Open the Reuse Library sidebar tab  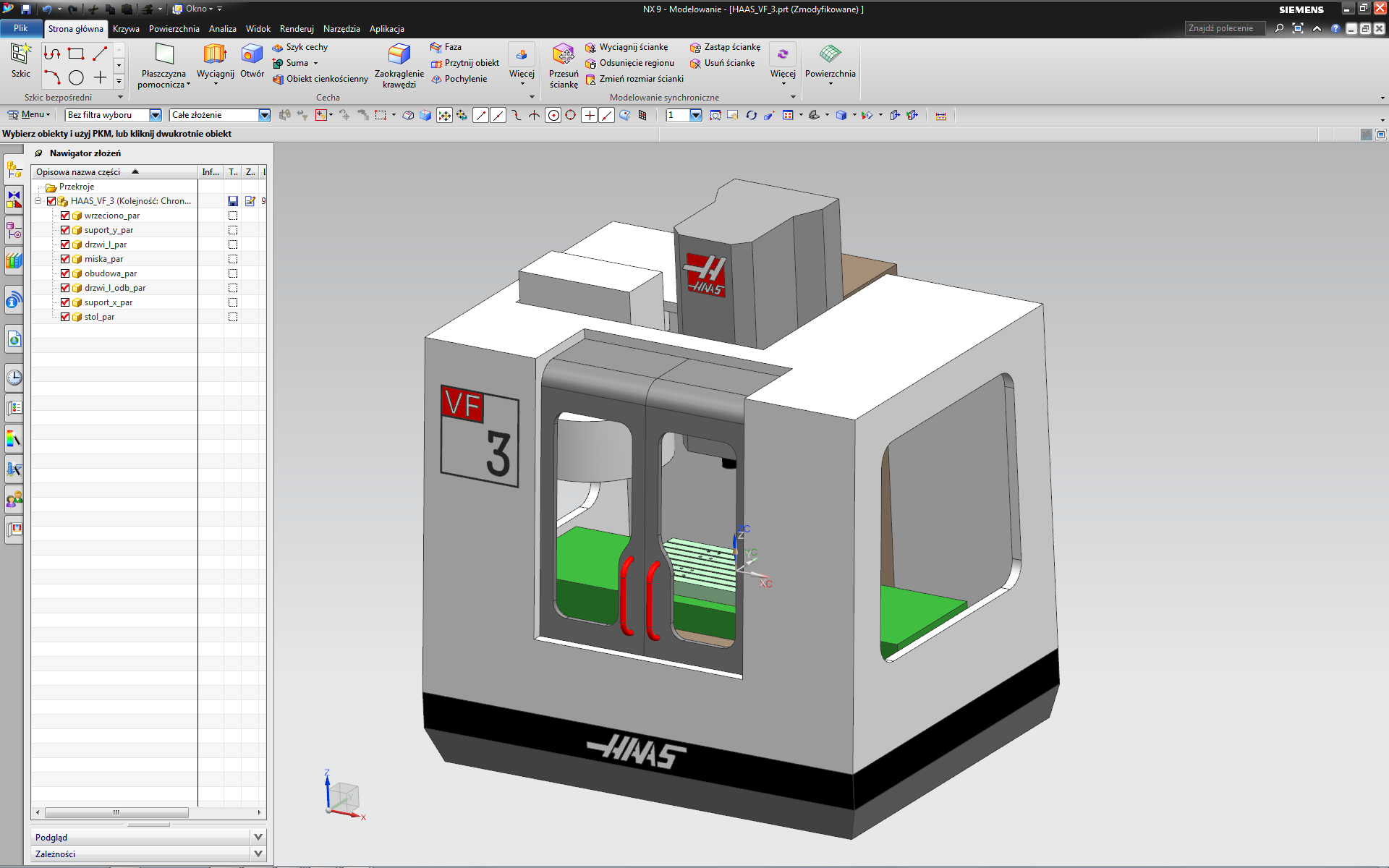click(14, 260)
